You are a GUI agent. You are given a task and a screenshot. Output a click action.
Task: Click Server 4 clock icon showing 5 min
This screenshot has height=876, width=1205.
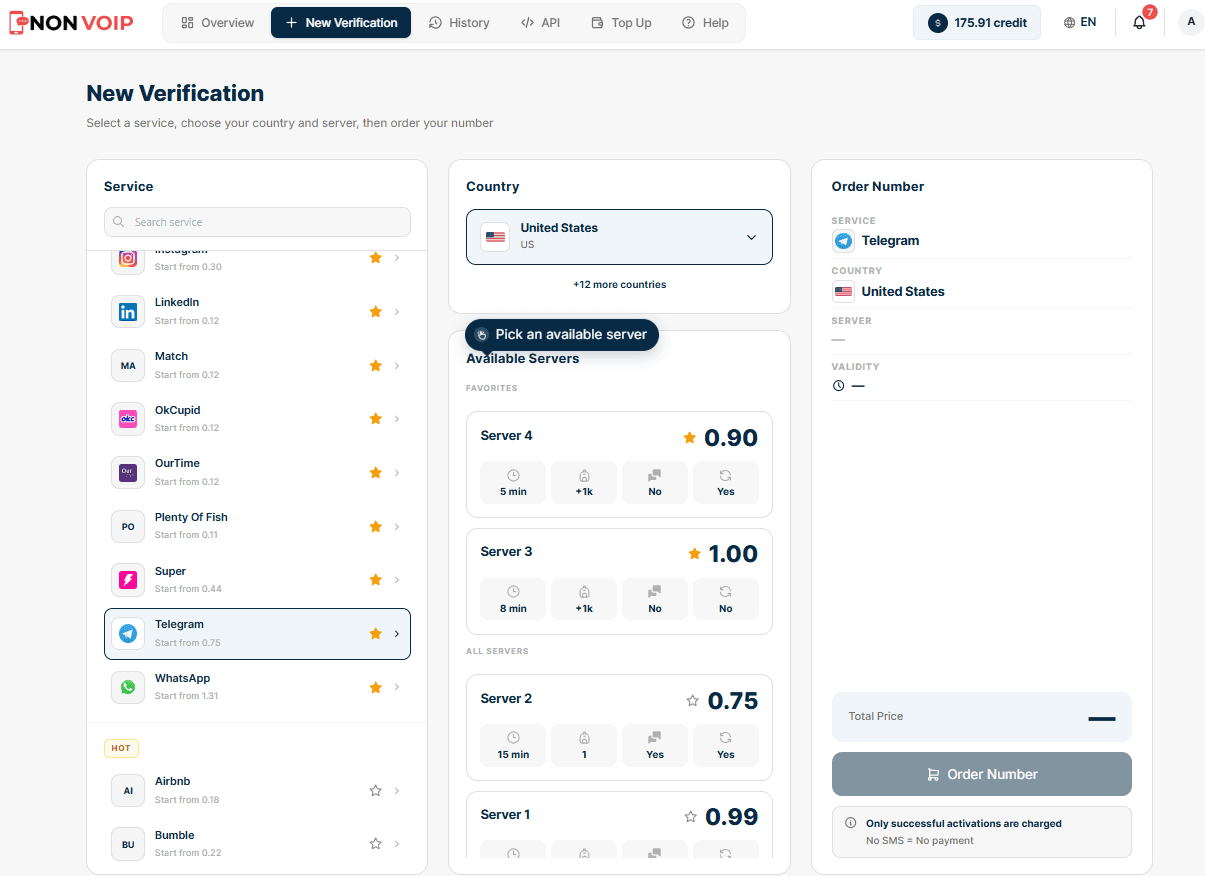pyautogui.click(x=513, y=476)
